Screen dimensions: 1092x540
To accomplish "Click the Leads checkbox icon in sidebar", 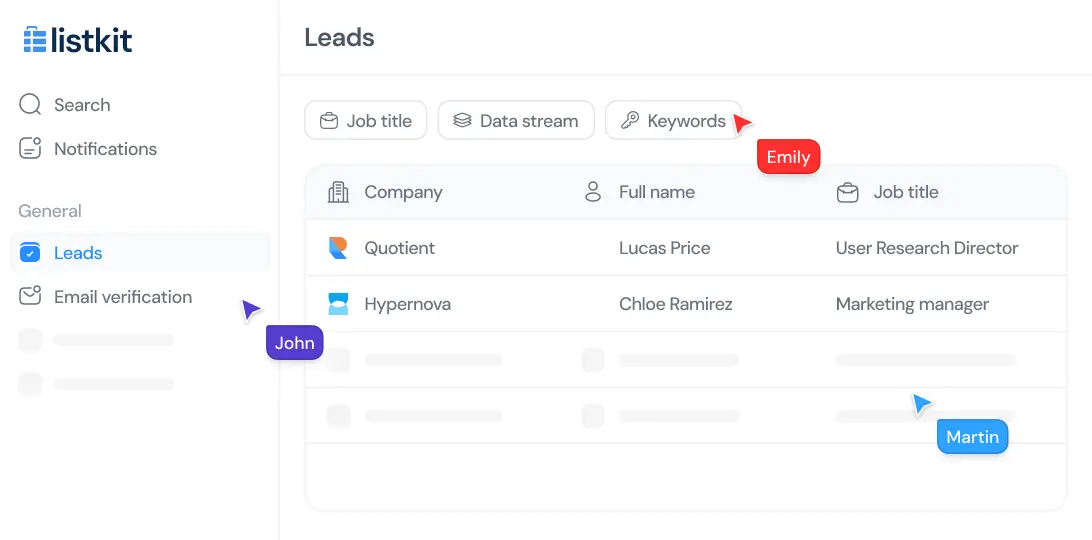I will tap(30, 253).
